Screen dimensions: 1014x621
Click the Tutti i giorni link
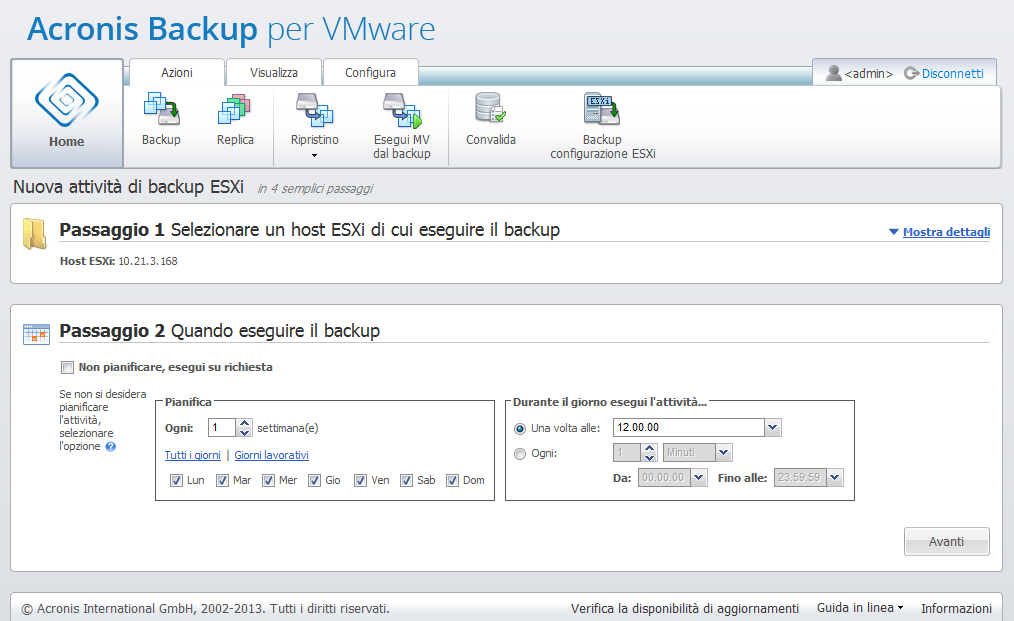(x=193, y=455)
